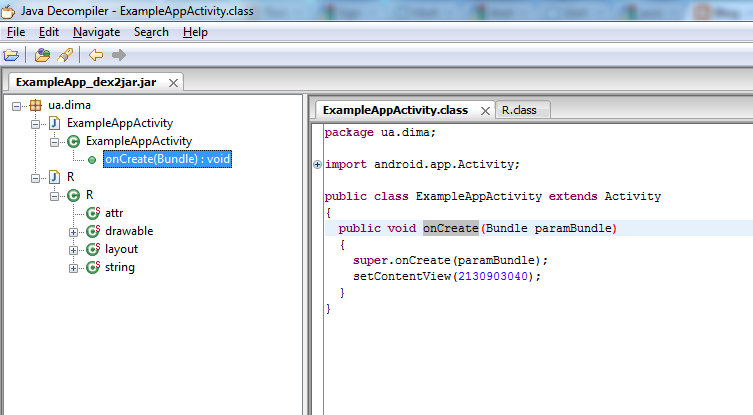
Task: Select the string tree item label
Action: pos(120,268)
